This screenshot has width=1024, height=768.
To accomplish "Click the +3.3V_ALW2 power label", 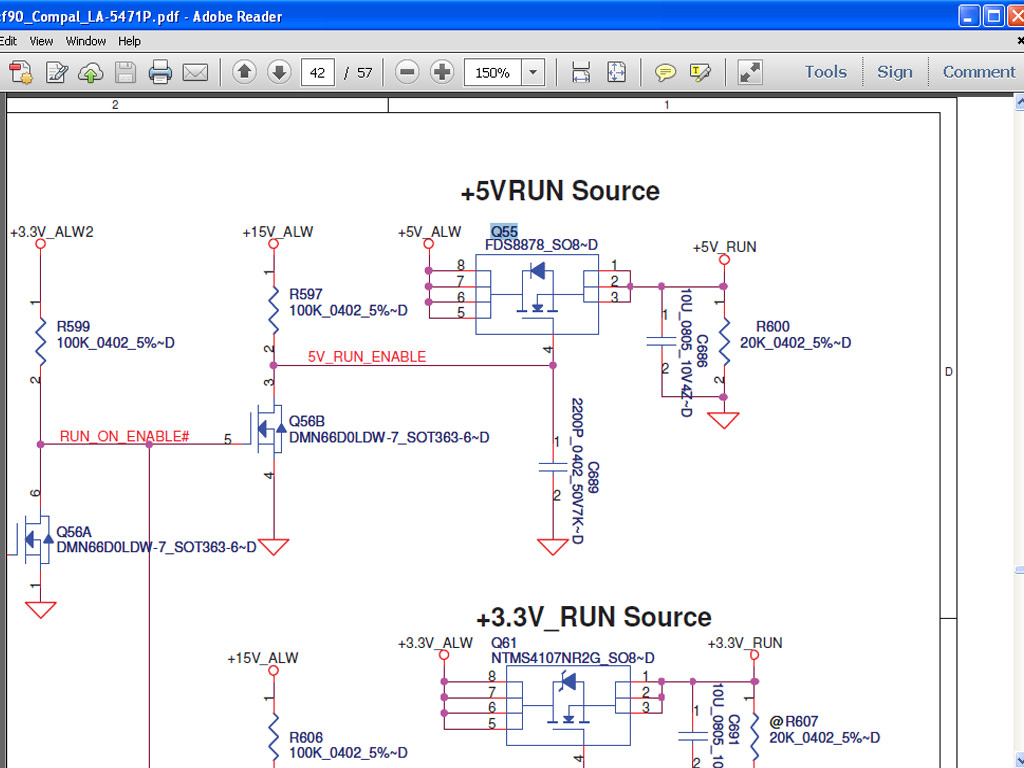I will 52,232.
